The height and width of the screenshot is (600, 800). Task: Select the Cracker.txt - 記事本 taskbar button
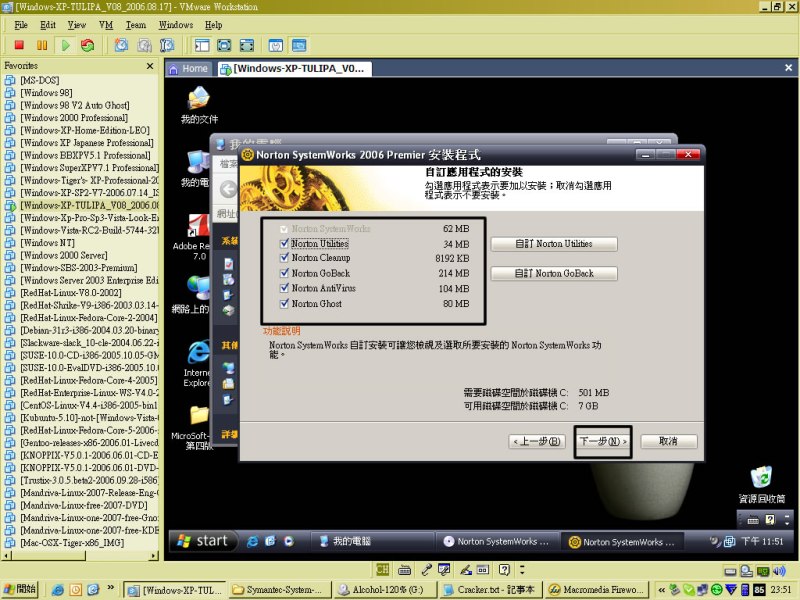(x=490, y=590)
